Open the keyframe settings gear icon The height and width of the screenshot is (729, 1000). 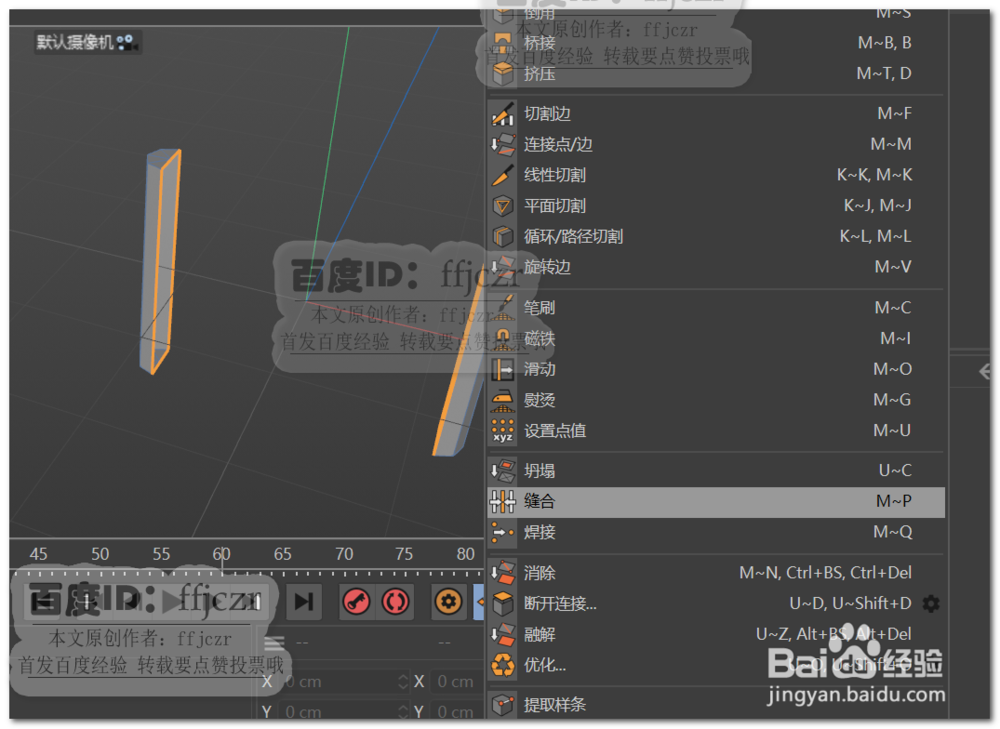pos(448,602)
